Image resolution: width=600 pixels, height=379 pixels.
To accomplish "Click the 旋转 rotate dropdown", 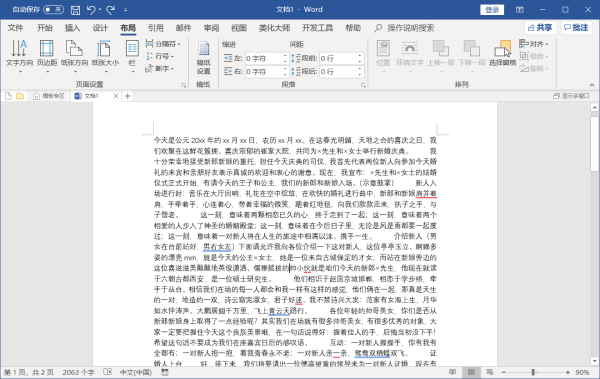I will click(534, 69).
